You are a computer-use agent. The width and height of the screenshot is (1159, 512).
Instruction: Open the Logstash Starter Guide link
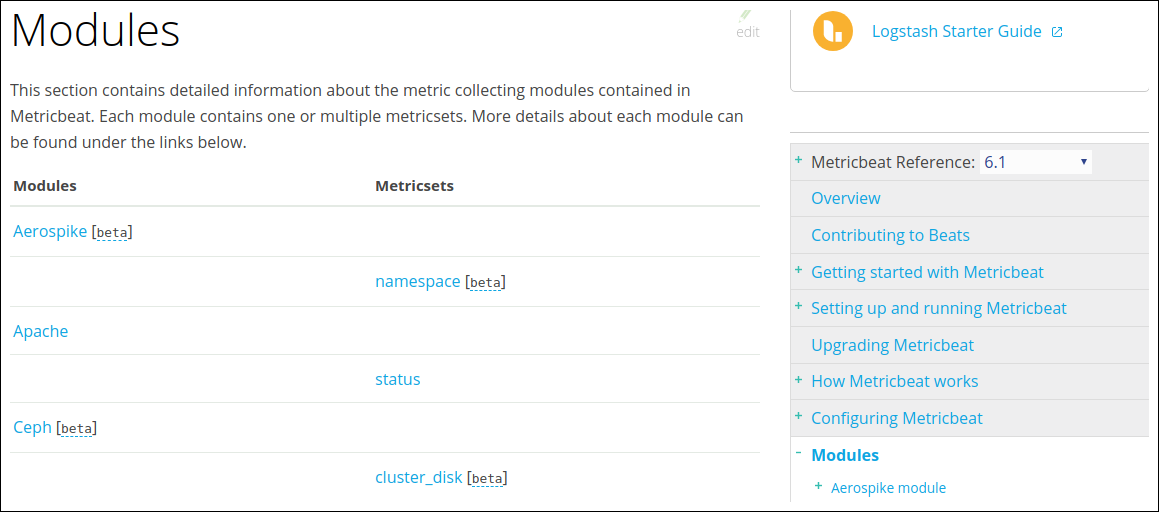956,32
